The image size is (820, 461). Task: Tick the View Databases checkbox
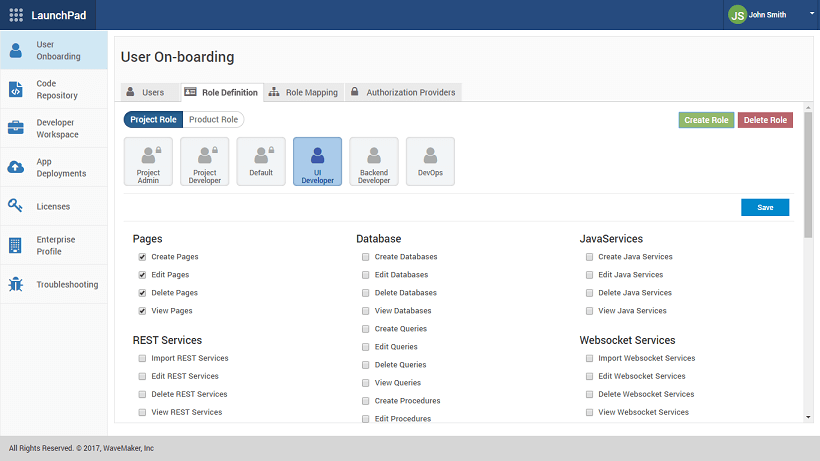point(366,311)
